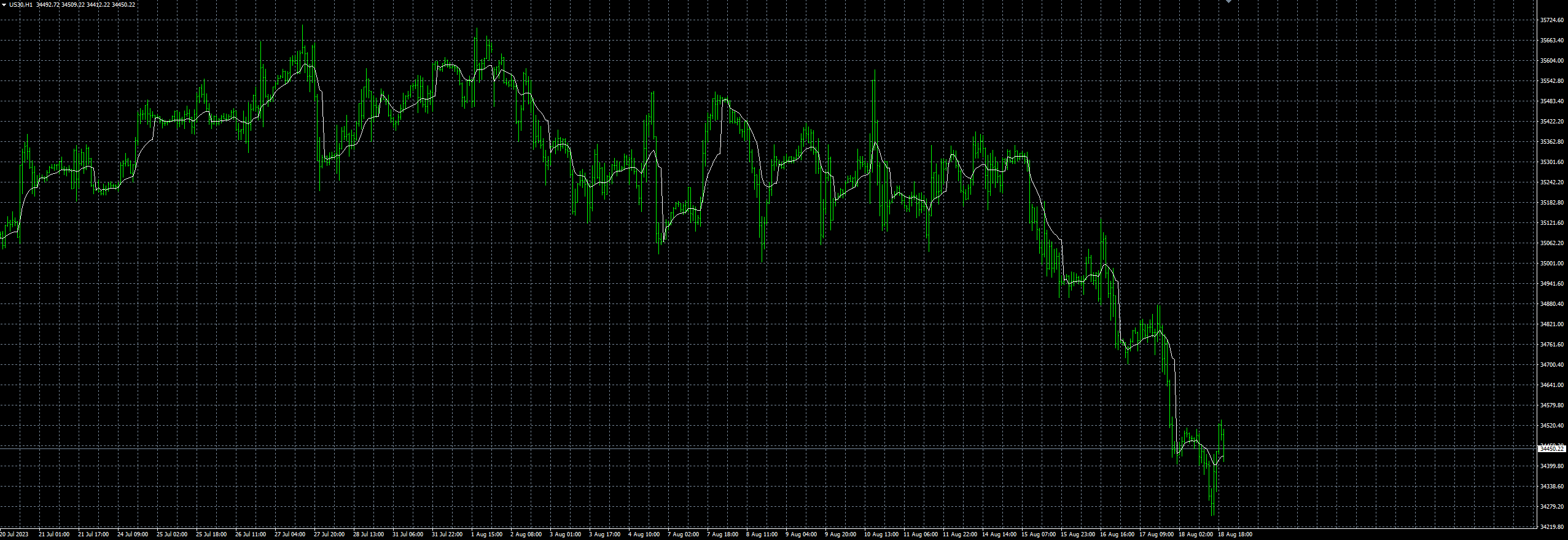Click price scale value 34700.40
The height and width of the screenshot is (540, 1568).
[1551, 365]
